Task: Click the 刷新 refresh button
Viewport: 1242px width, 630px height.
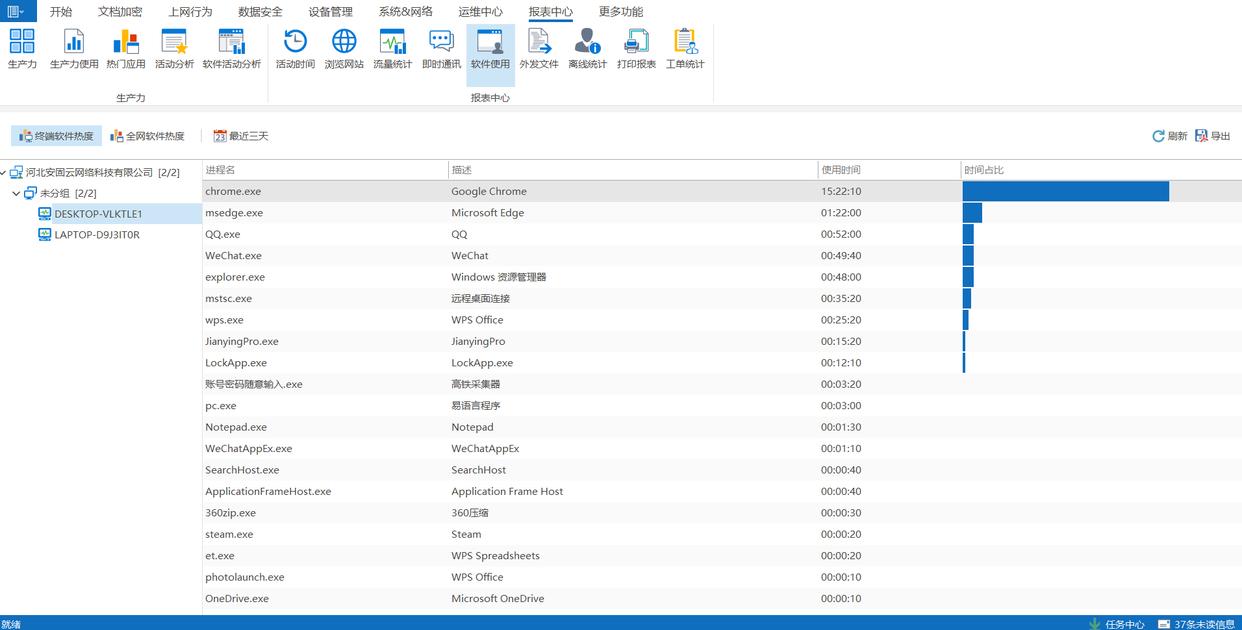Action: pyautogui.click(x=1169, y=136)
